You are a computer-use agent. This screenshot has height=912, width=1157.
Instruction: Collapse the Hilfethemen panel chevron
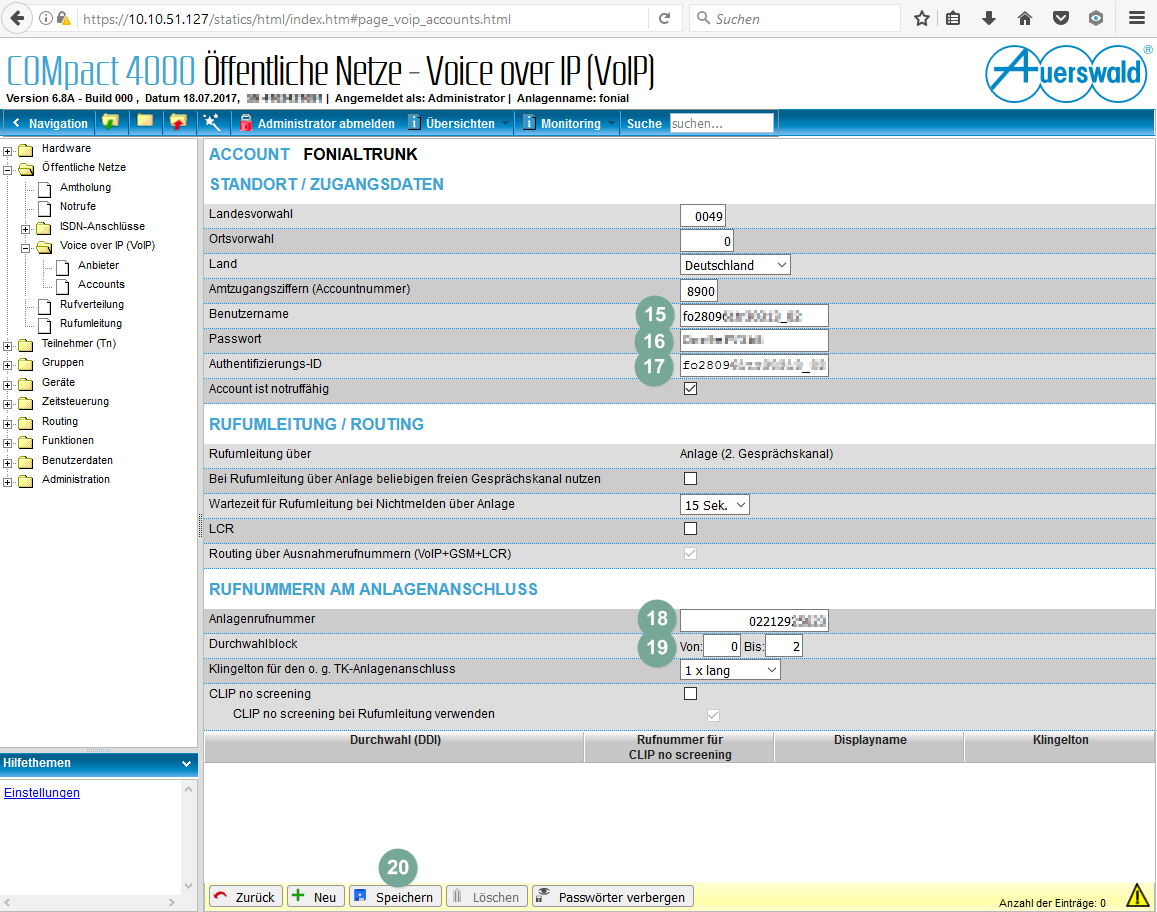coord(186,764)
